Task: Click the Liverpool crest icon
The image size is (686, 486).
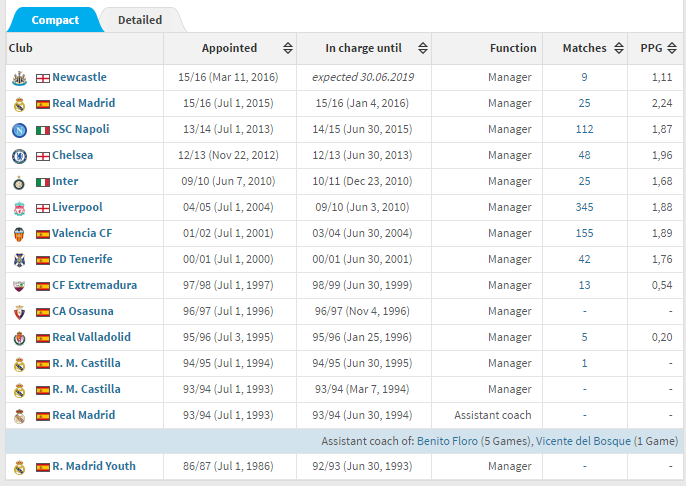Action: (x=19, y=209)
